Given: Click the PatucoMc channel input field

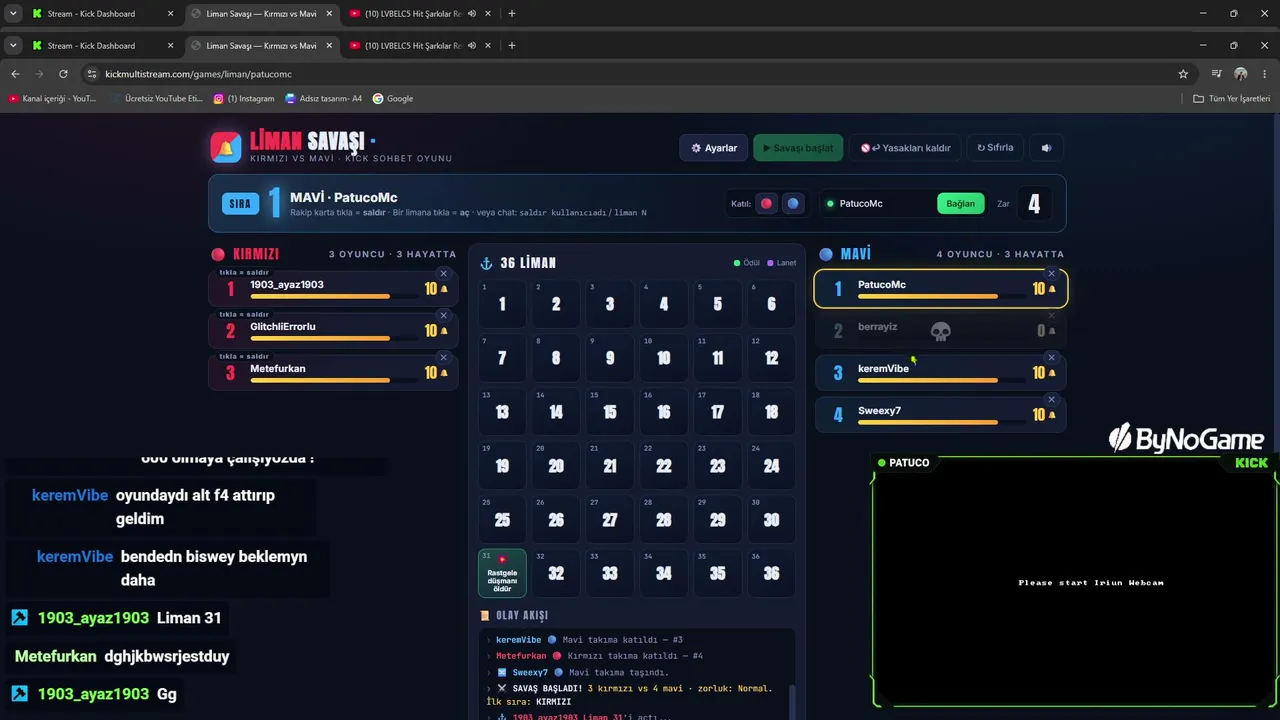Looking at the screenshot, I should [x=877, y=204].
